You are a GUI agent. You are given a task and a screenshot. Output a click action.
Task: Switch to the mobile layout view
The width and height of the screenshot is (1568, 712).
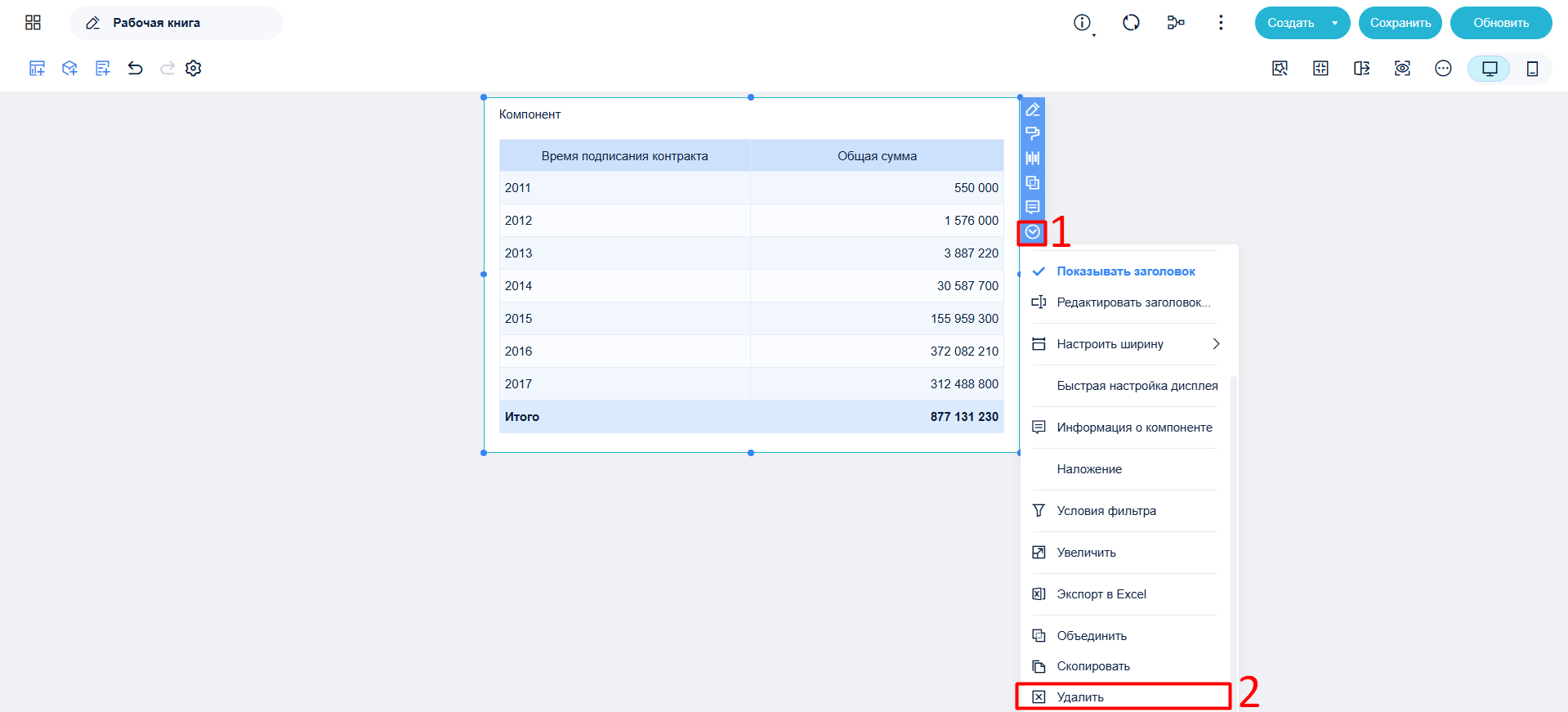point(1532,69)
